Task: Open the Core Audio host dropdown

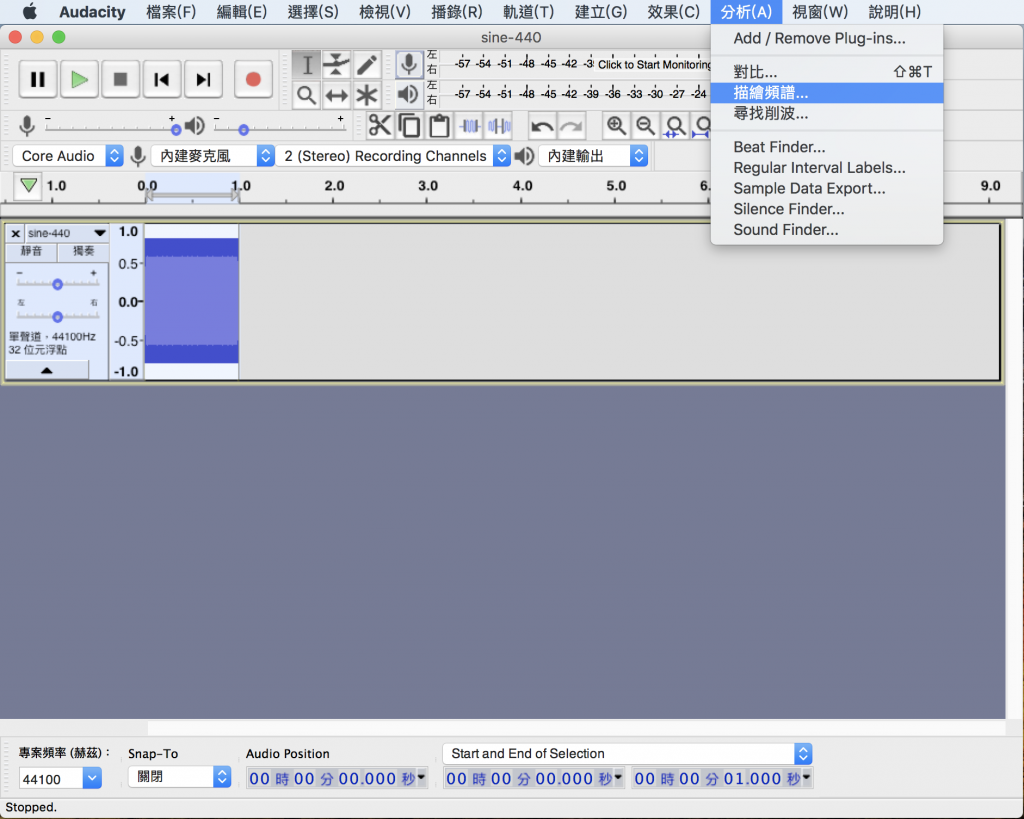Action: coord(68,156)
